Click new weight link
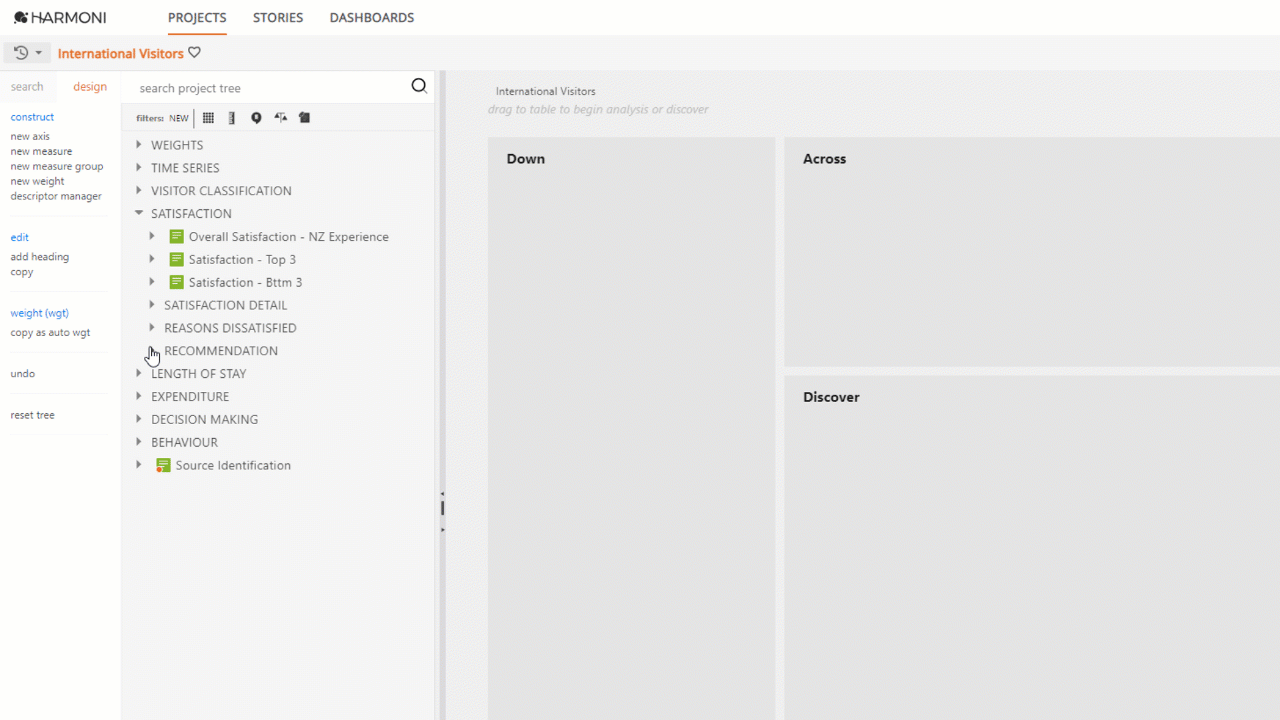 tap(37, 182)
